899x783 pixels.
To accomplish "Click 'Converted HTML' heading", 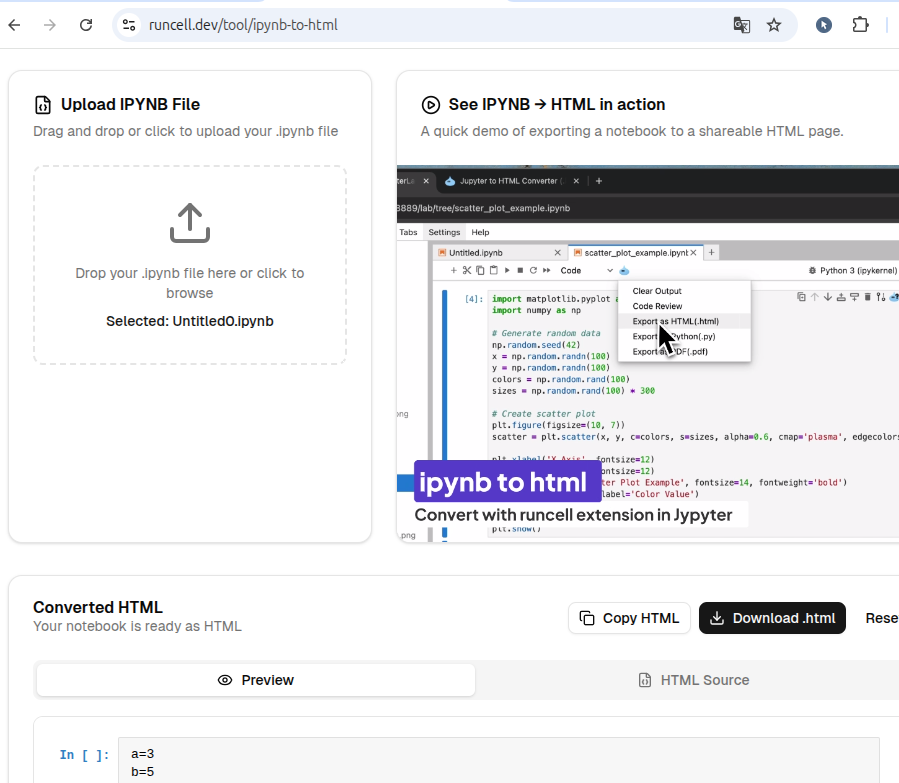I will click(x=98, y=608).
